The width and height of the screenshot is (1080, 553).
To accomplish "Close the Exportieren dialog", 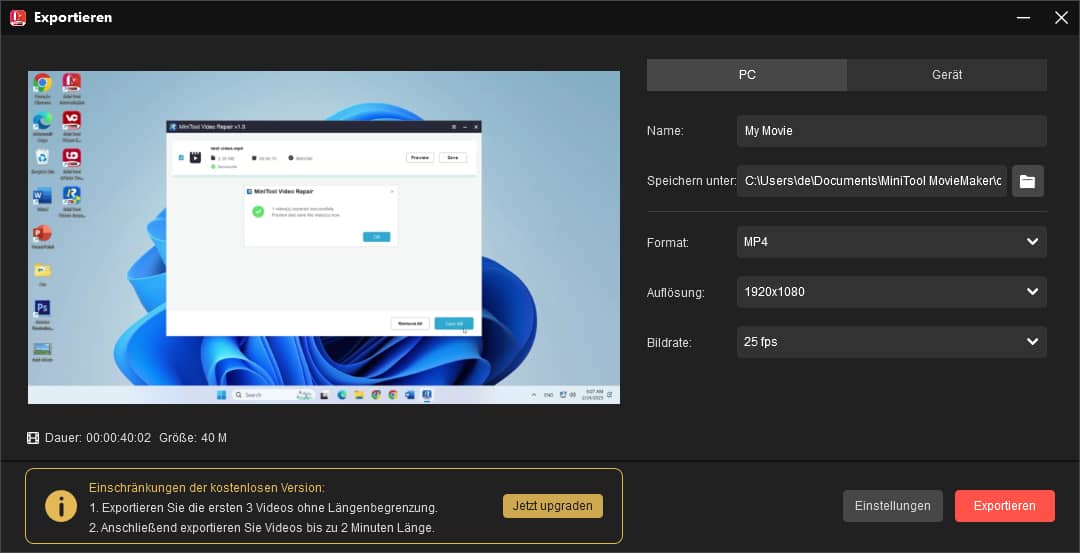I will click(1061, 17).
